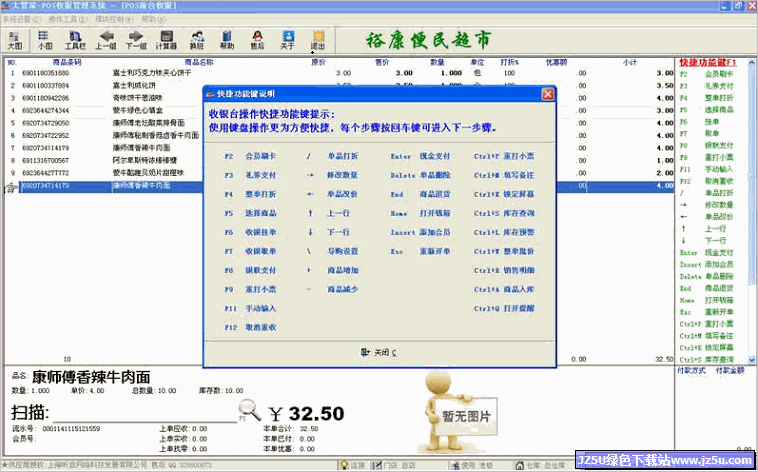Click into the 扫描 barcode input field
Viewport: 758px width, 472px height.
click(x=145, y=414)
